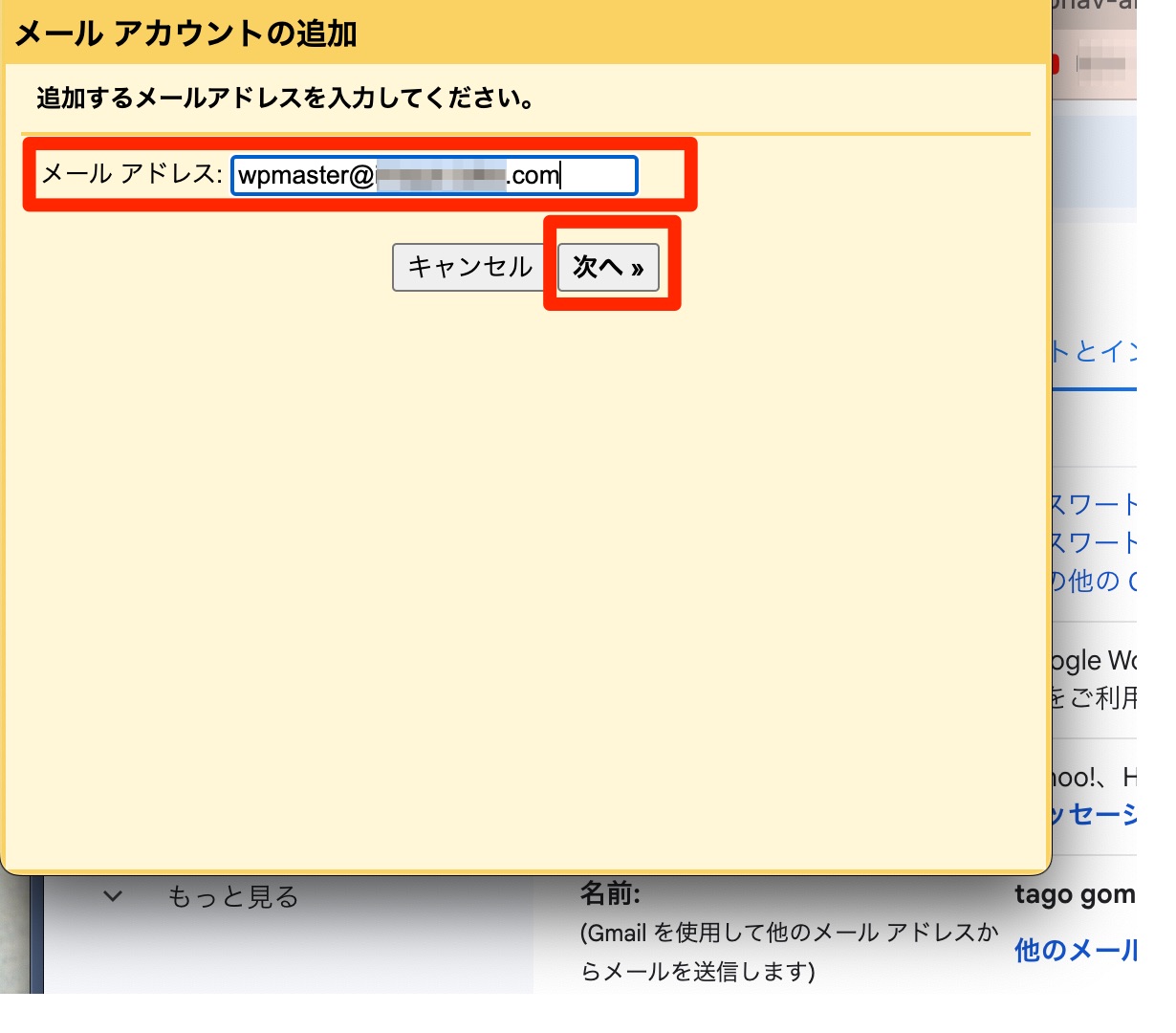This screenshot has height=1033, width=1176.
Task: Click the red icon at top right edge
Action: point(1056,64)
